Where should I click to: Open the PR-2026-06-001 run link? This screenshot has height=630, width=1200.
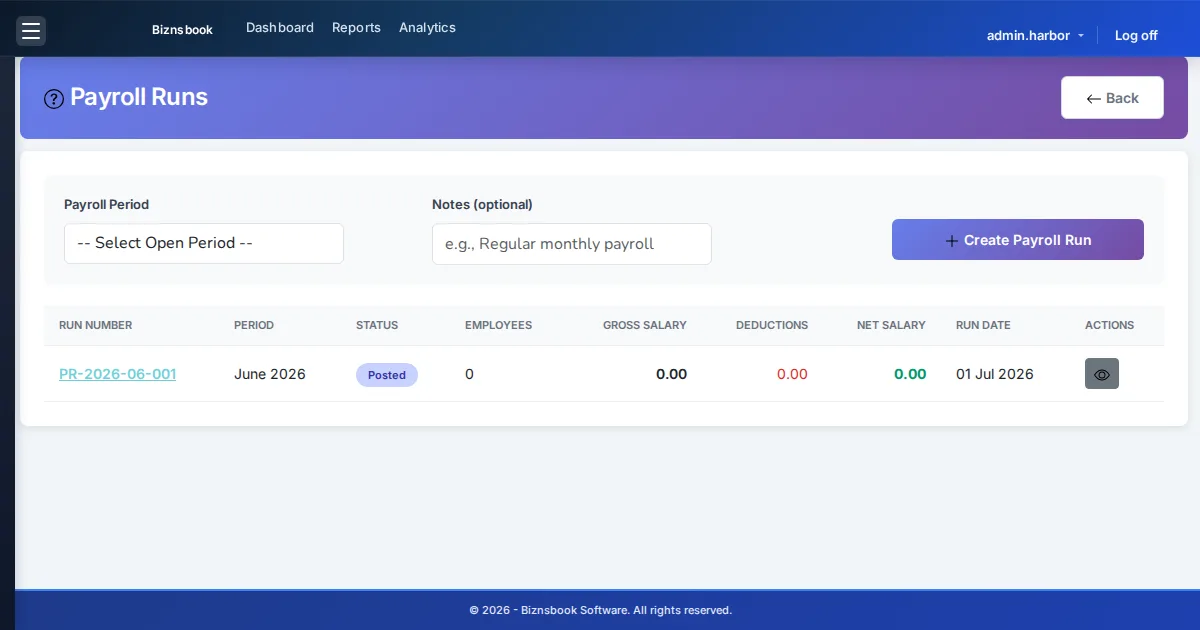coord(117,374)
